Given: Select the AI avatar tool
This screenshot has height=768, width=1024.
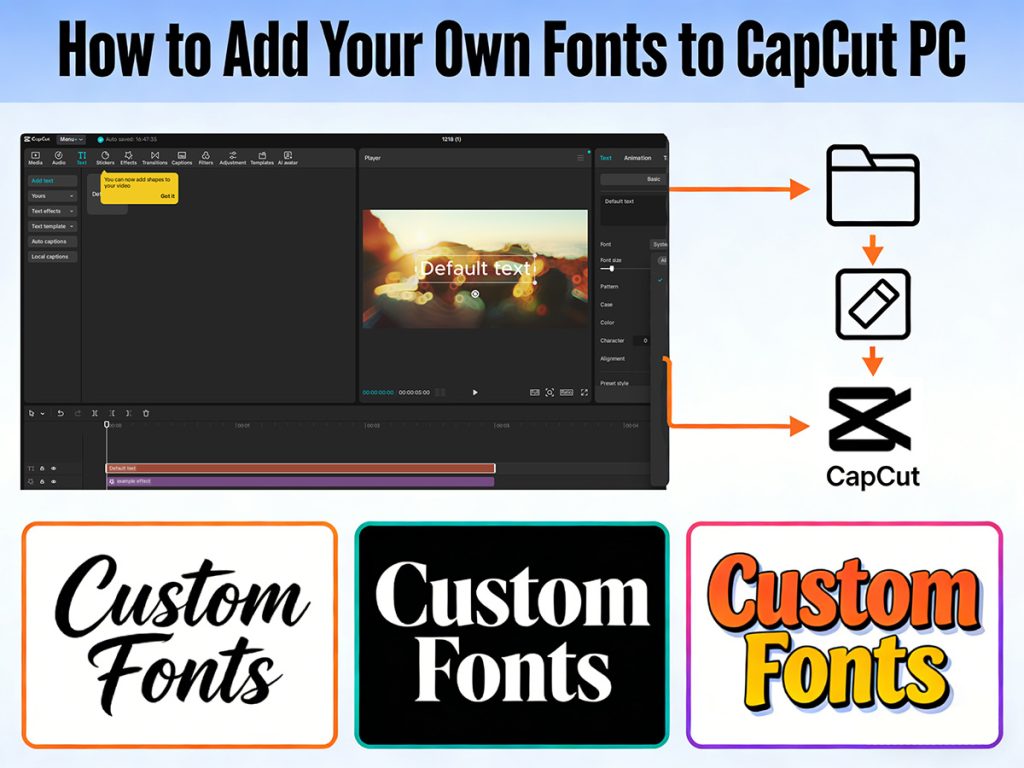Looking at the screenshot, I should click(286, 158).
